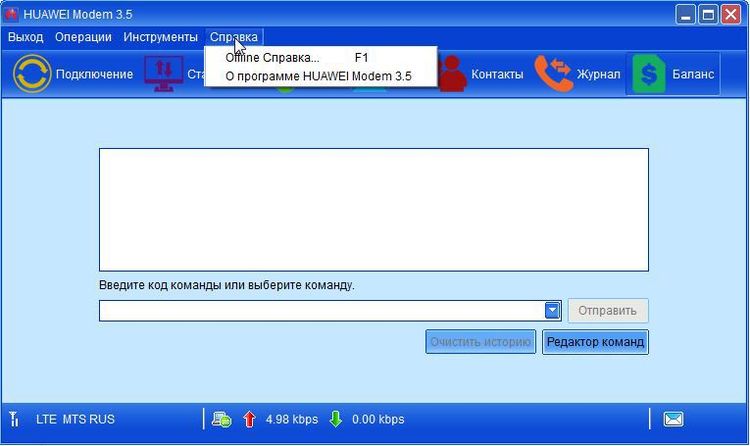
Task: Open the Журнал call log icon
Action: pos(553,74)
